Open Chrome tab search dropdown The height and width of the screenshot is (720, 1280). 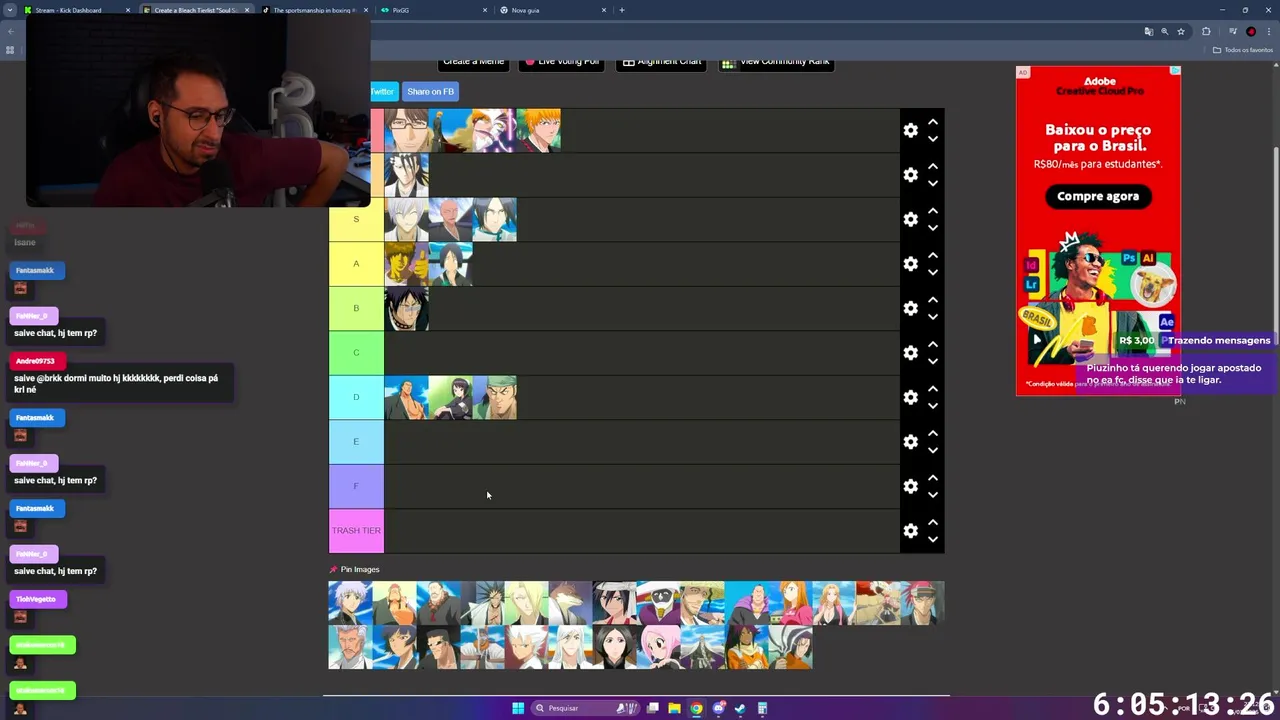point(9,10)
